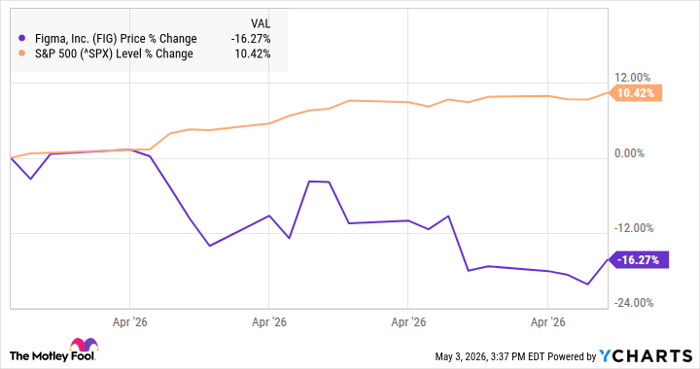Click the first Apr '26 x-axis label
The image size is (700, 369).
point(130,322)
